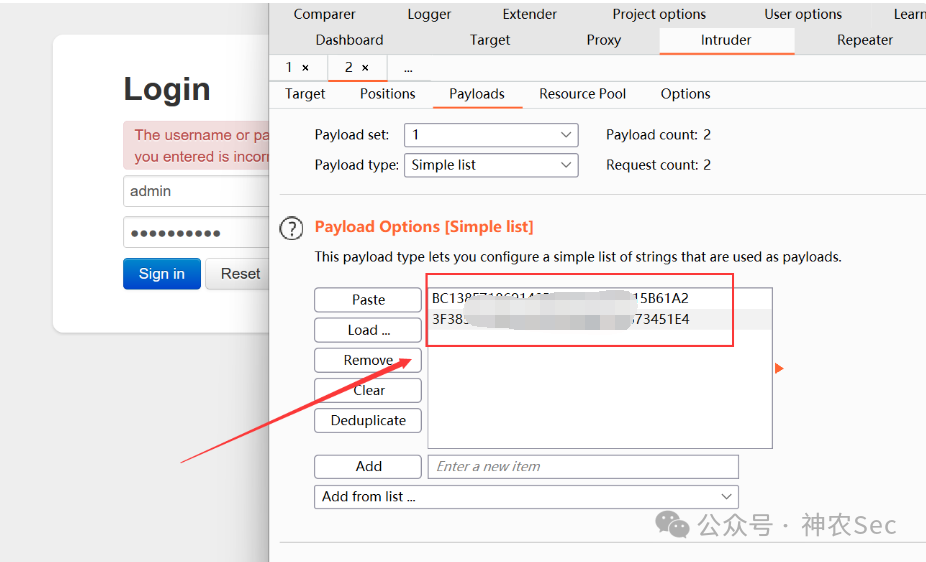Select Intruder attack tab 1
Screen dimensions: 926x562
[289, 67]
